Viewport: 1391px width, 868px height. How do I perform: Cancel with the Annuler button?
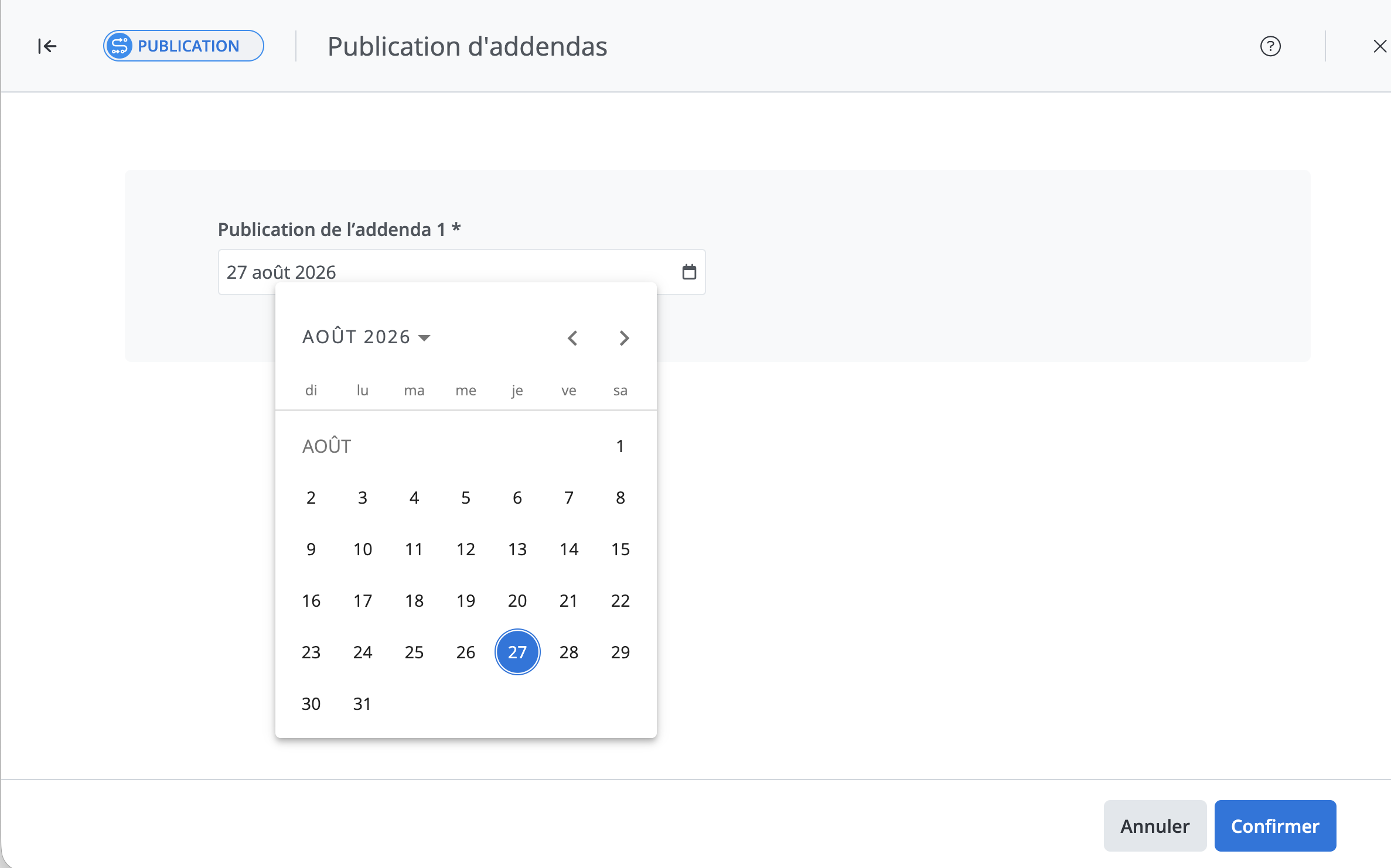pyautogui.click(x=1155, y=826)
